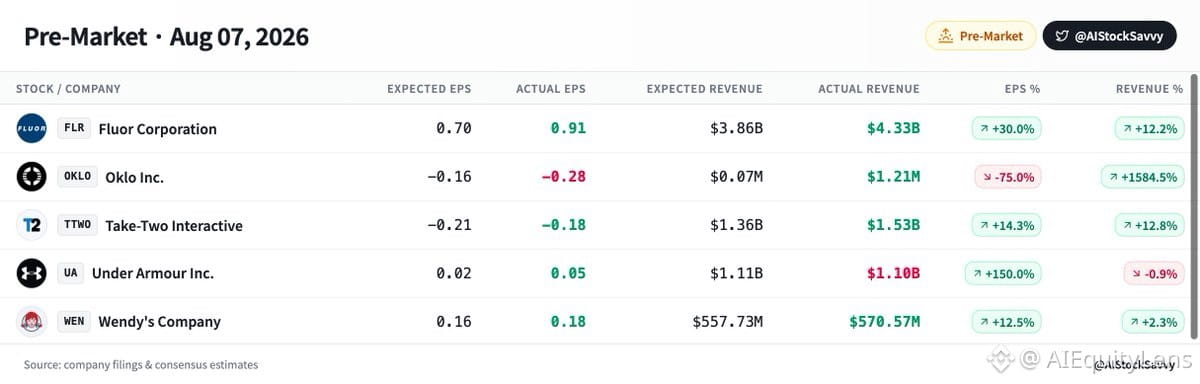
Task: Click the +14.3% EPS badge
Action: coord(1007,225)
